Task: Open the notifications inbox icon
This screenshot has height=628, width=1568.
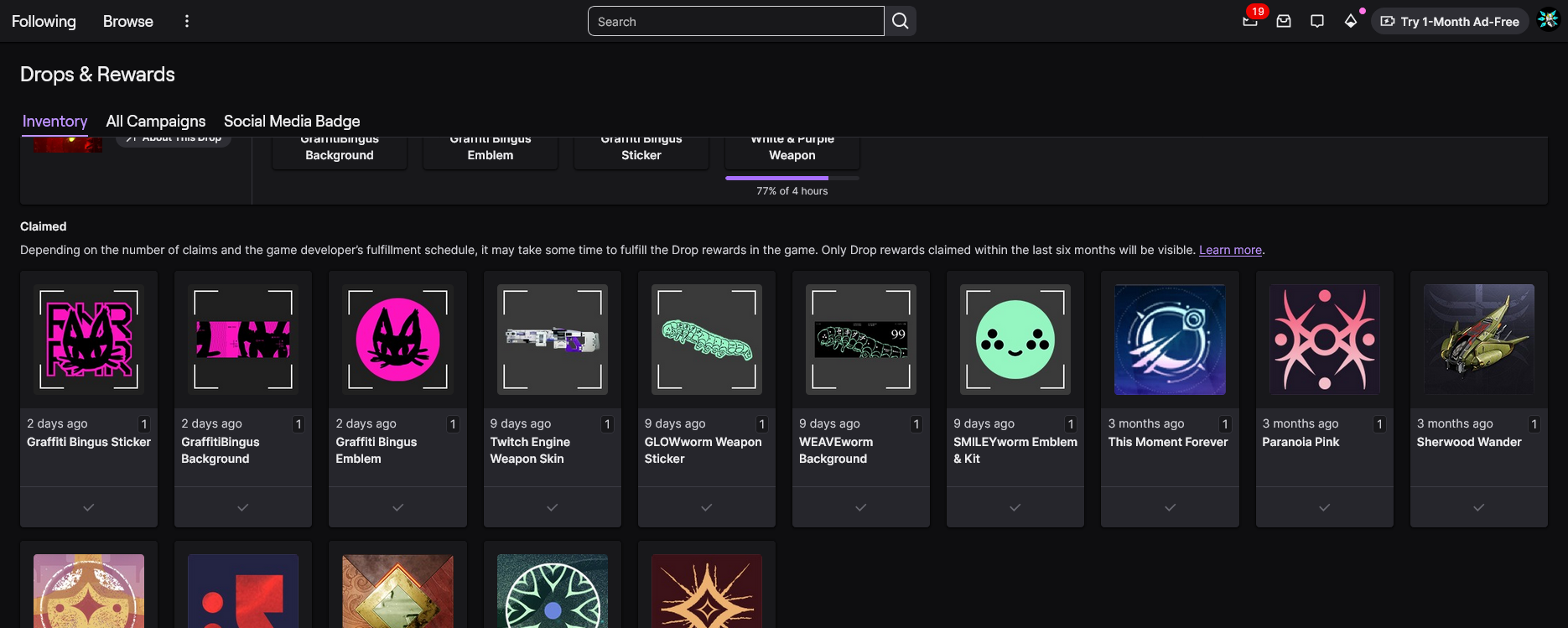Action: pyautogui.click(x=1284, y=21)
